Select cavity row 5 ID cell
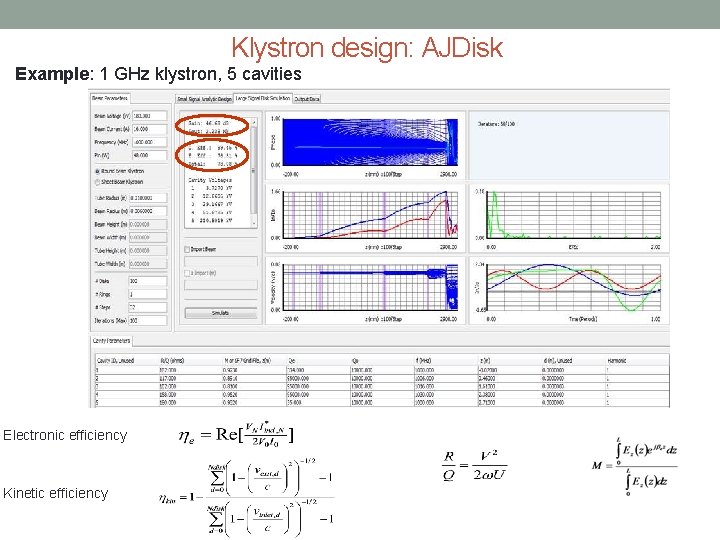This screenshot has height=540, width=720. [x=127, y=403]
